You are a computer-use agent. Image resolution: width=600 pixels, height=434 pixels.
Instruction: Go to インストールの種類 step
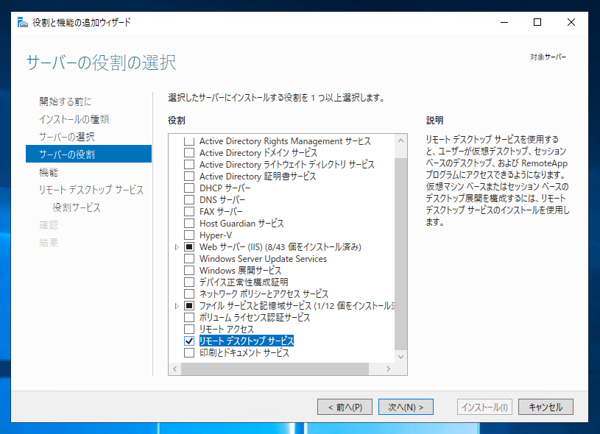coord(74,119)
